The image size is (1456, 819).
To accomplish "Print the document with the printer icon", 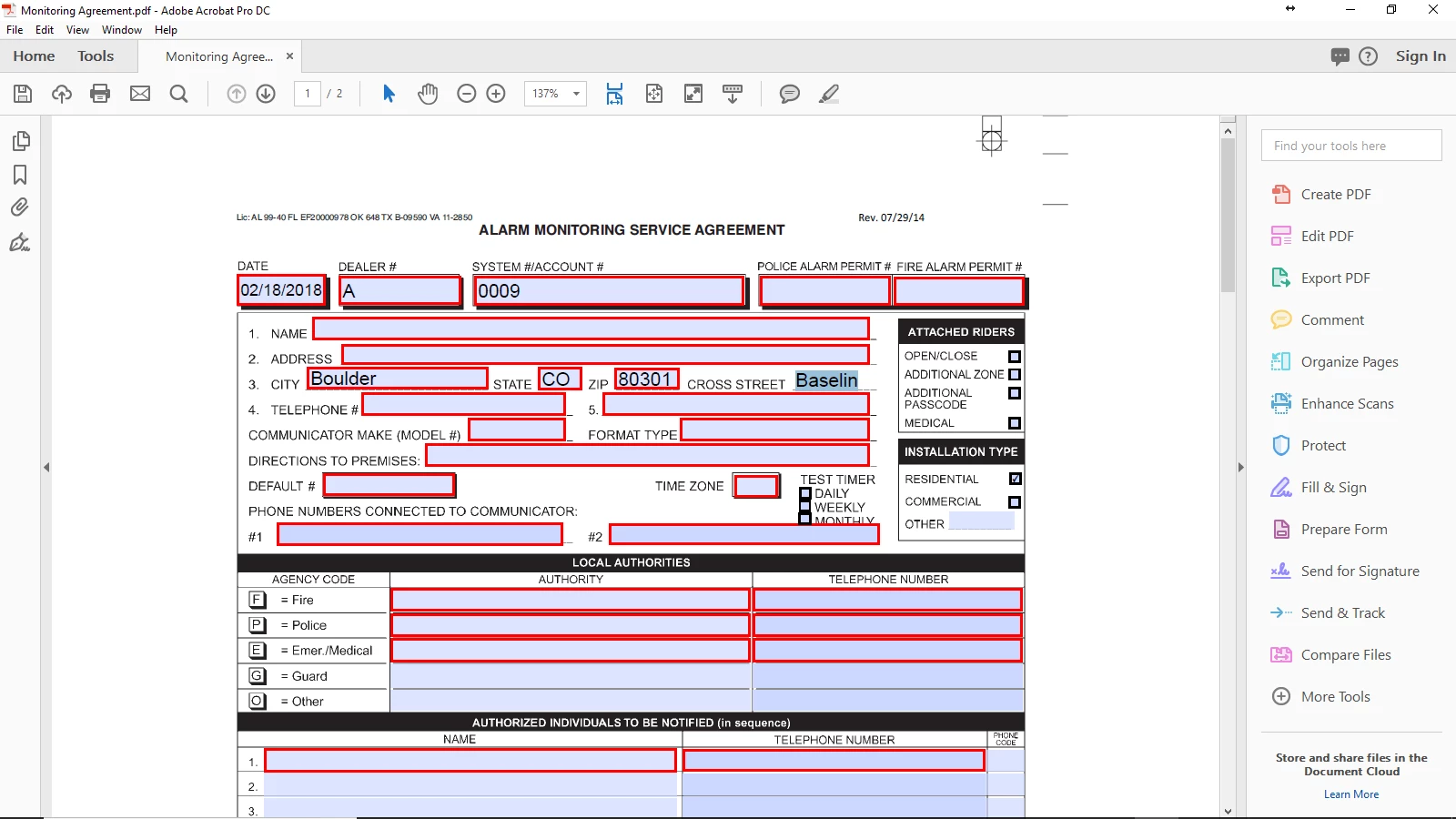I will pyautogui.click(x=100, y=94).
